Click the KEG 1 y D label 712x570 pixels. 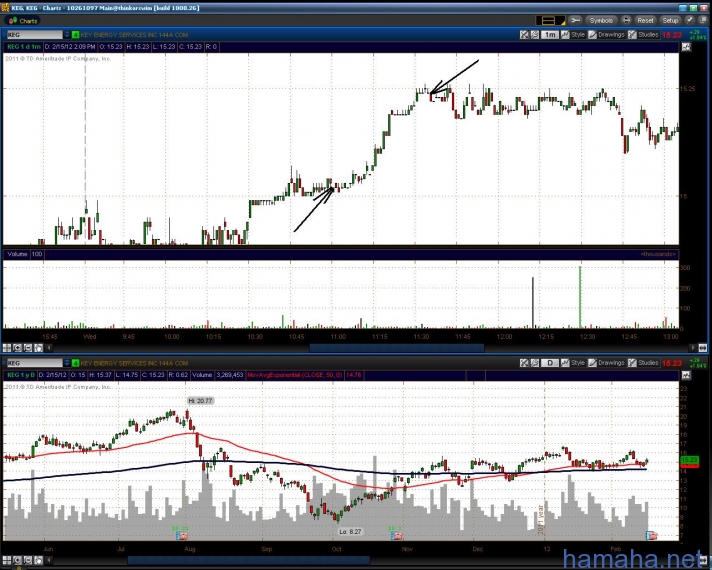(21, 375)
